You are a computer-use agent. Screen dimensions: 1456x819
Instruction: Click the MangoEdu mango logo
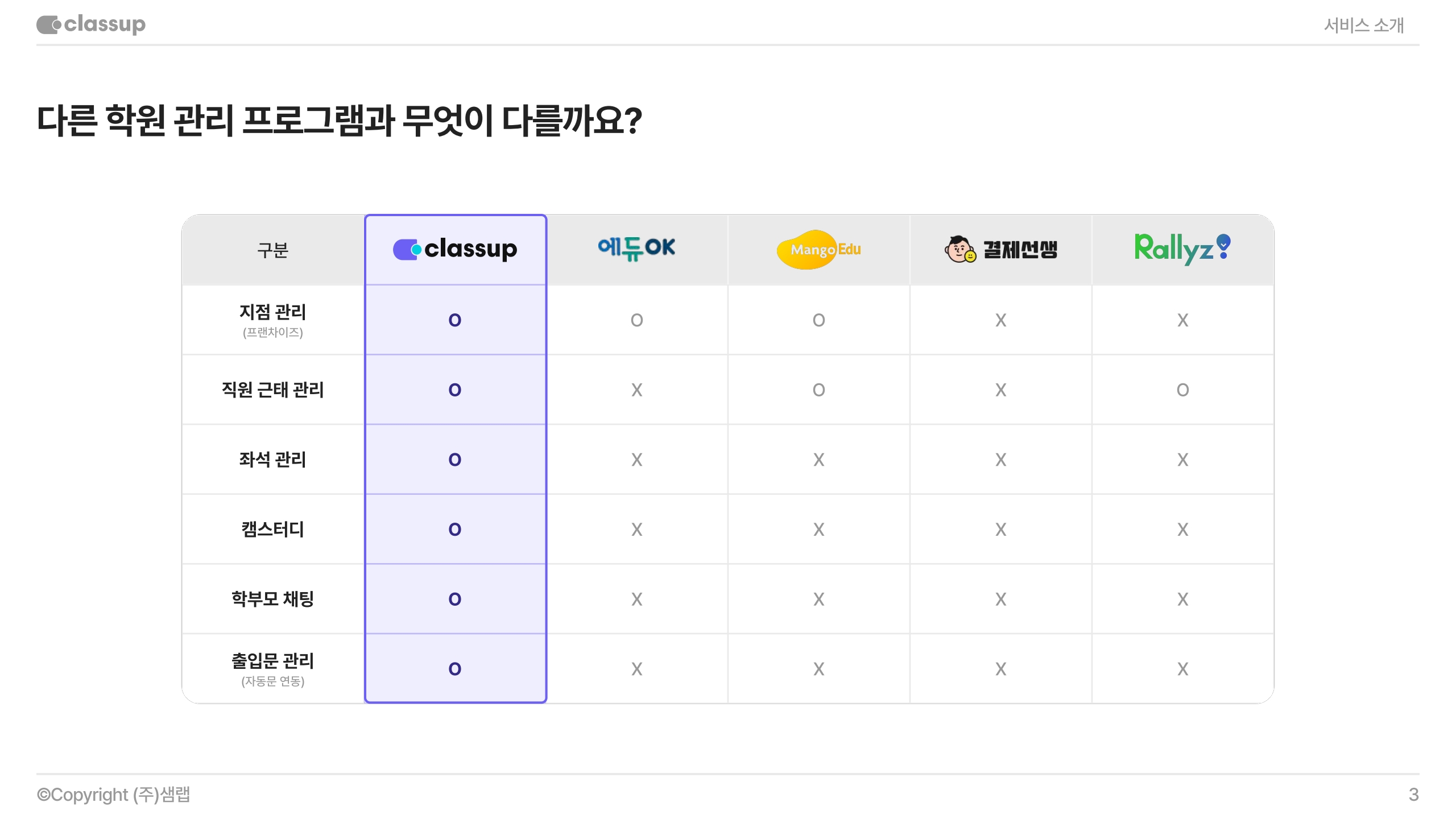click(818, 249)
